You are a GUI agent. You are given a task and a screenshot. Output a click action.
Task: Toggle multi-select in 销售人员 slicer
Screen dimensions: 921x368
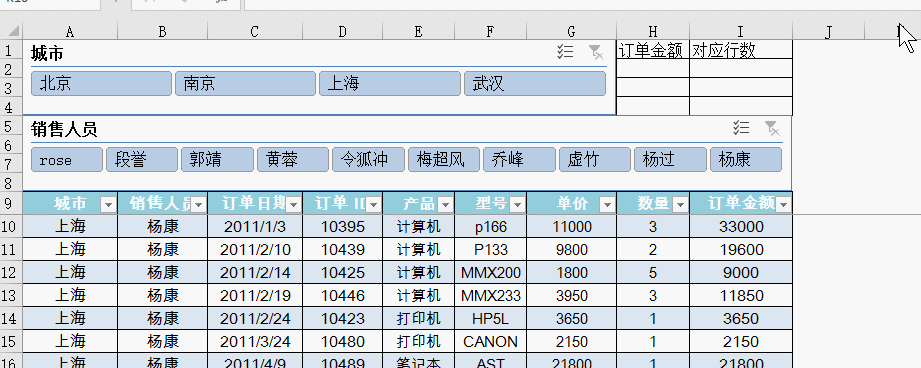click(x=741, y=127)
